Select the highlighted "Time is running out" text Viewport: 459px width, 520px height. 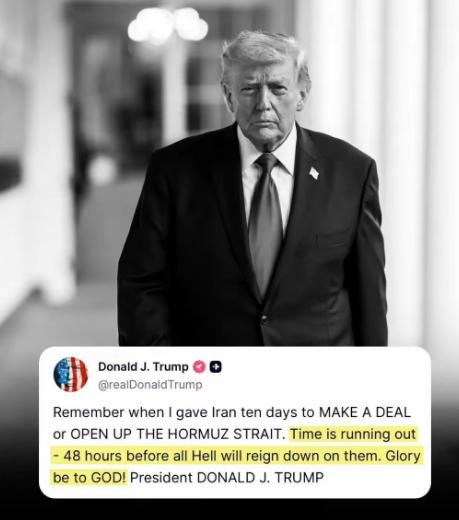coord(353,434)
